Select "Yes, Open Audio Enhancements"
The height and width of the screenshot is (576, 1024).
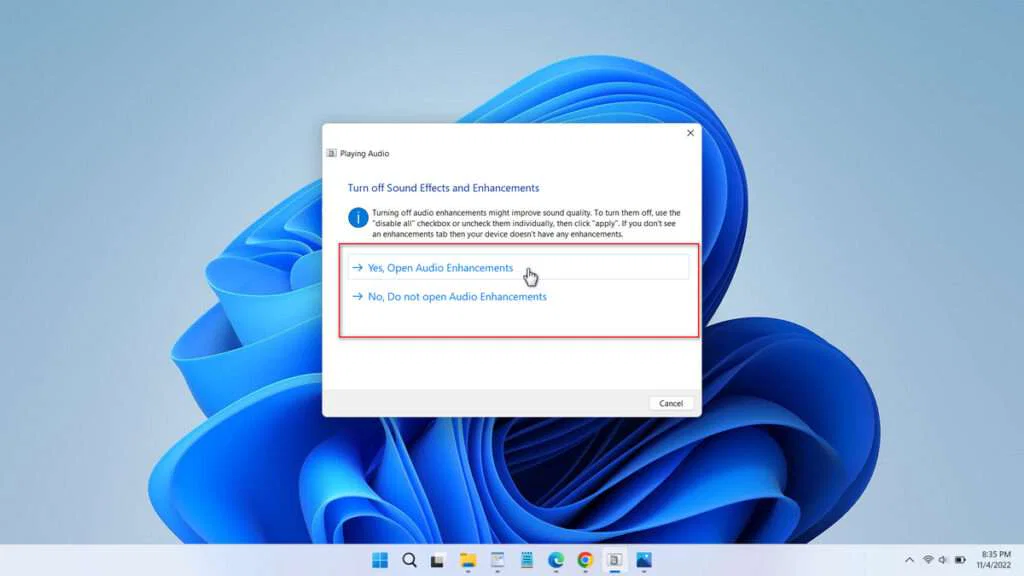[440, 268]
